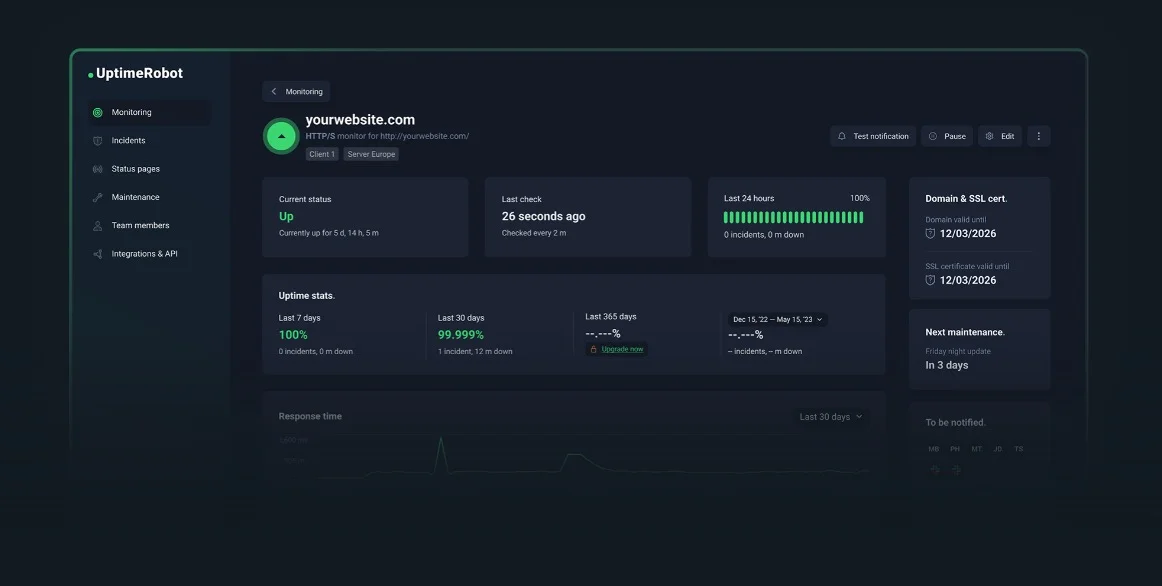Pause the yourwebsite.com monitor

[x=946, y=136]
